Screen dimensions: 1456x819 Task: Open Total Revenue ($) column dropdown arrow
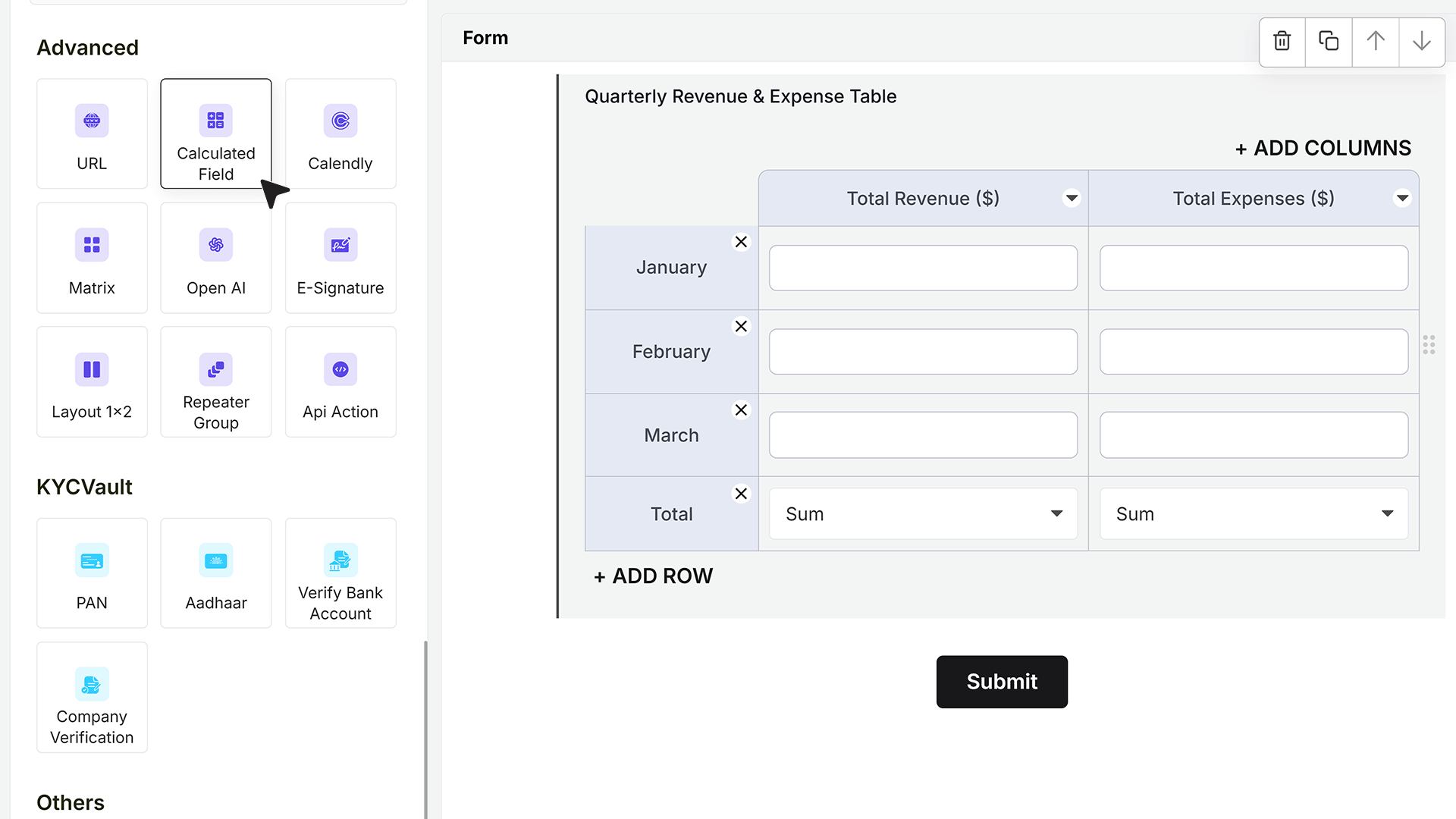coord(1072,199)
